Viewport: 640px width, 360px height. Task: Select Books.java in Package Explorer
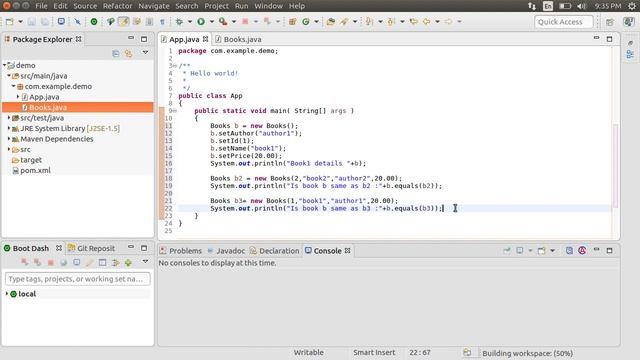pyautogui.click(x=78, y=107)
